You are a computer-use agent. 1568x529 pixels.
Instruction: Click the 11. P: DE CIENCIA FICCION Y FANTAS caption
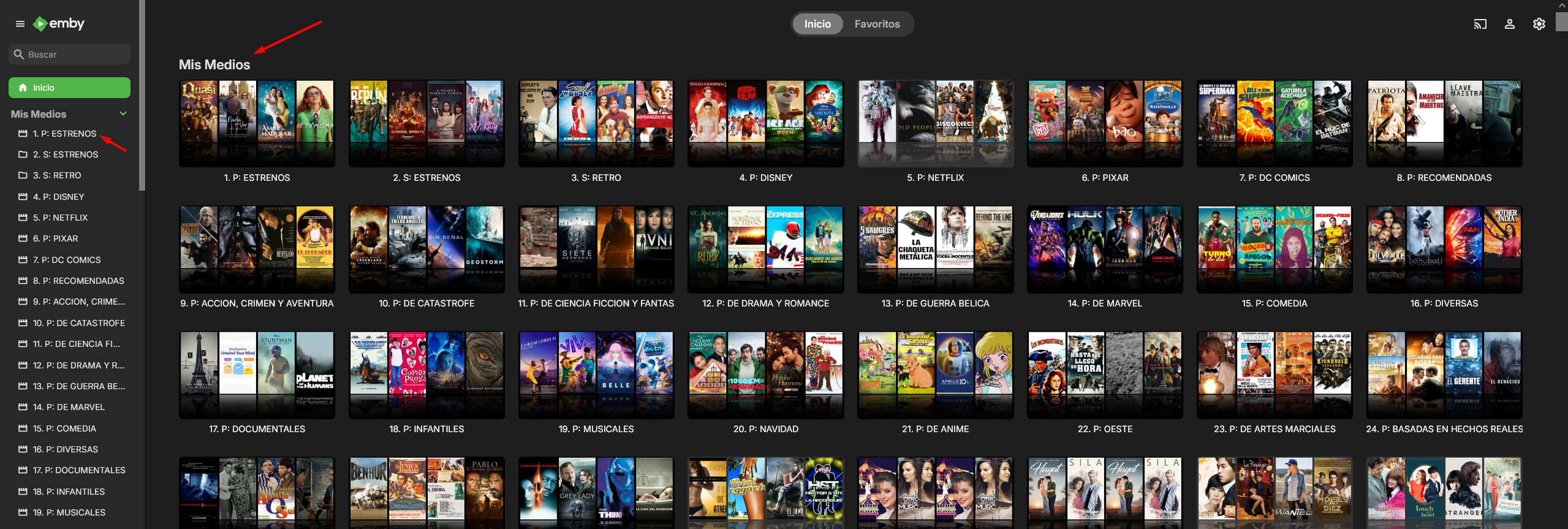point(596,303)
